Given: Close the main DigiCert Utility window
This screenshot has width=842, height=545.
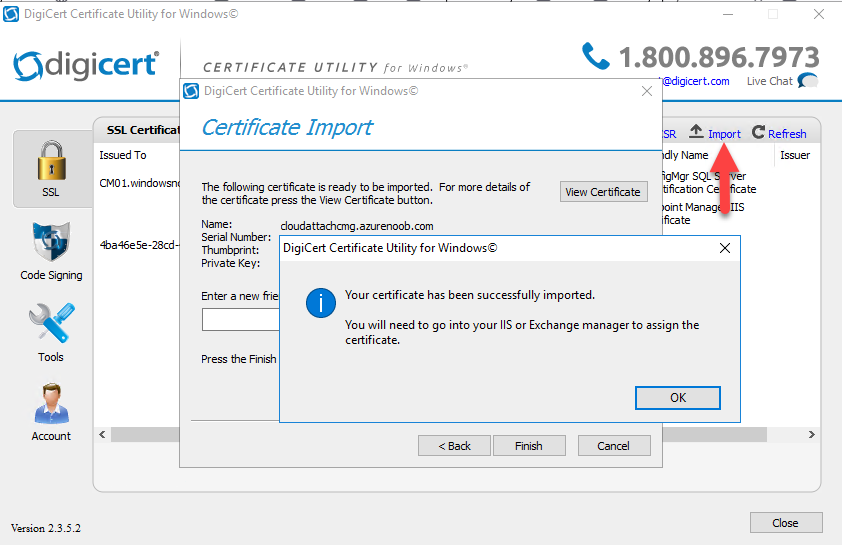Looking at the screenshot, I should (x=818, y=14).
